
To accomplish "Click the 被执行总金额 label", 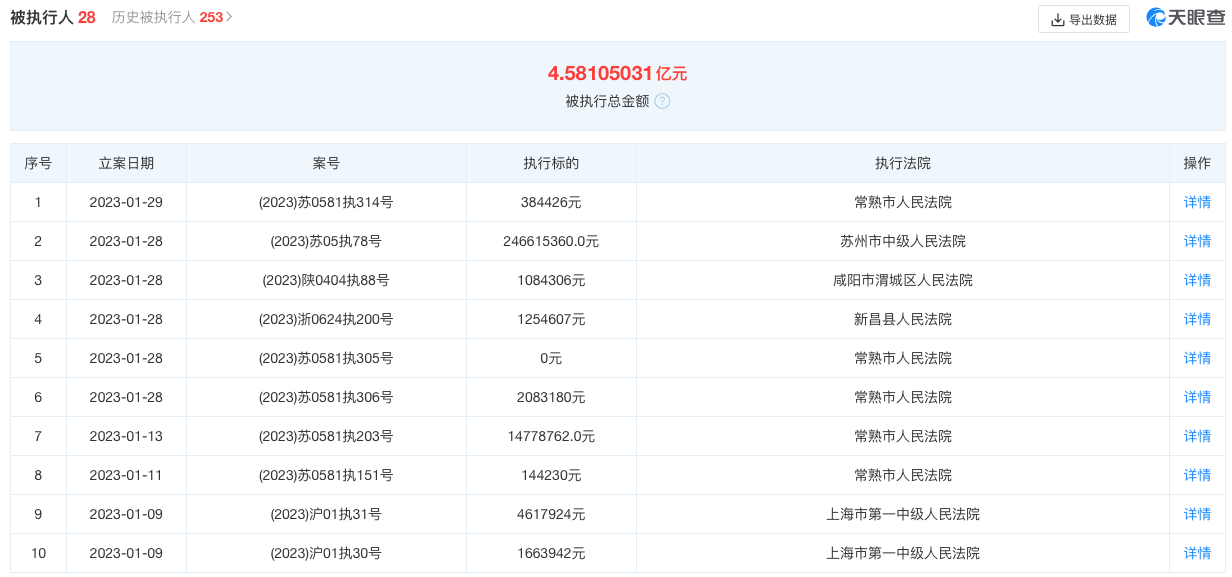I will [x=607, y=101].
